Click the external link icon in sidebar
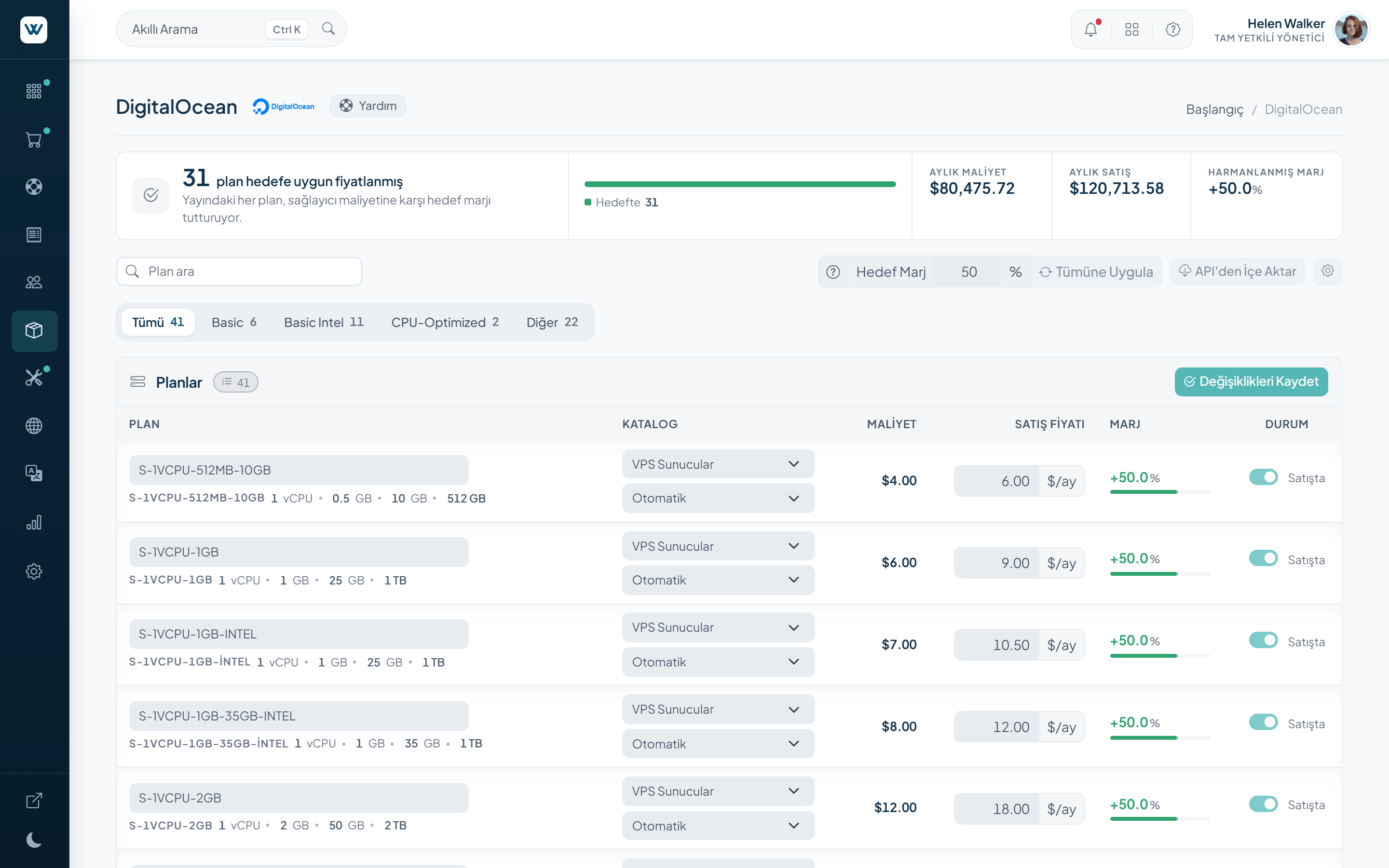This screenshot has width=1389, height=868. point(34,800)
